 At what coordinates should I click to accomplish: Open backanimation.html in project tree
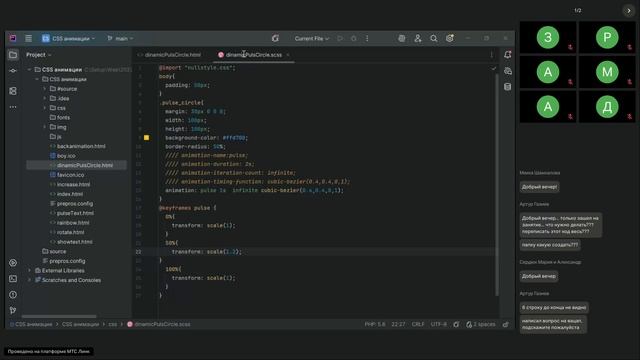81,146
